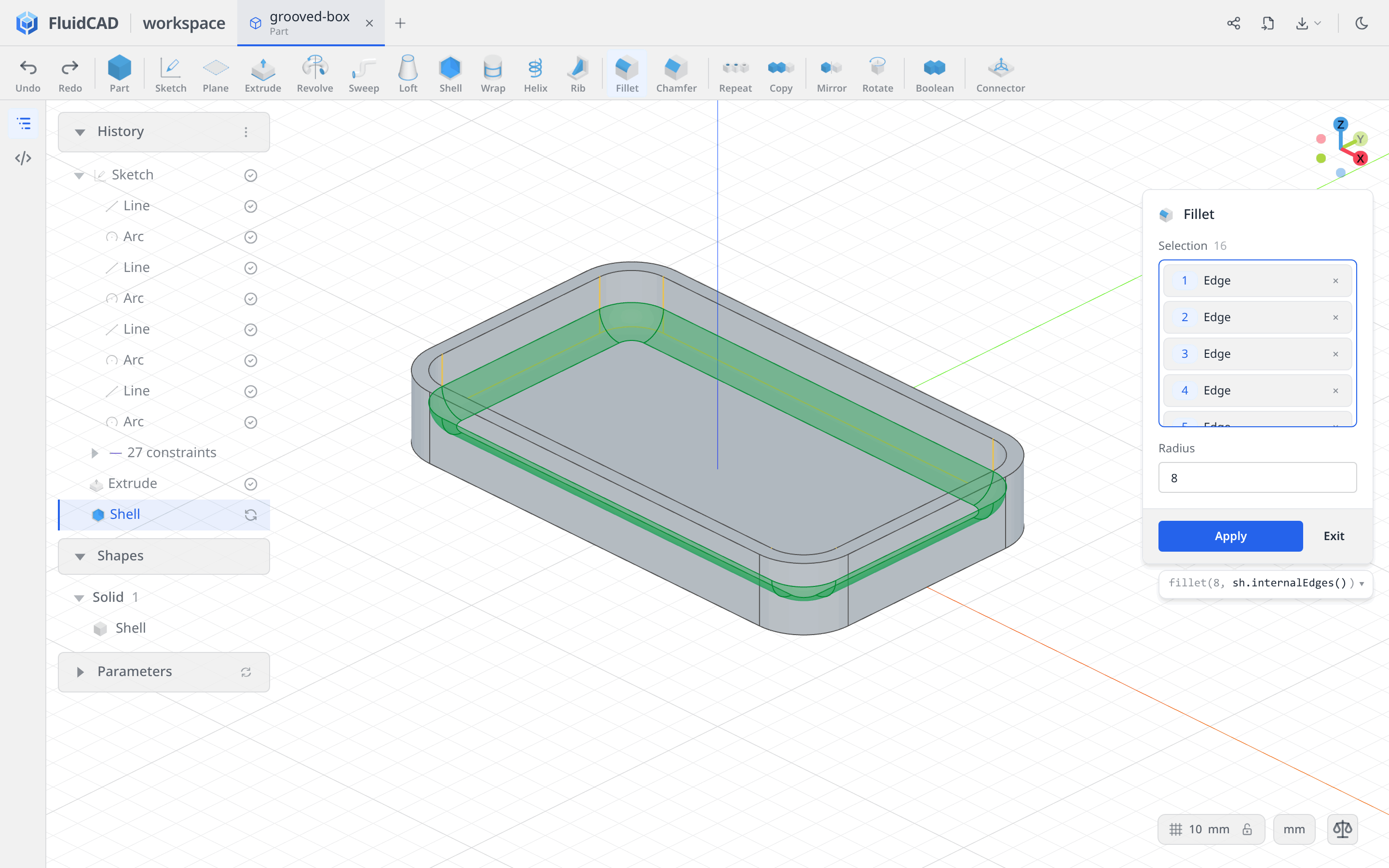Viewport: 1389px width, 868px height.
Task: Select the Helix tool
Action: [535, 73]
